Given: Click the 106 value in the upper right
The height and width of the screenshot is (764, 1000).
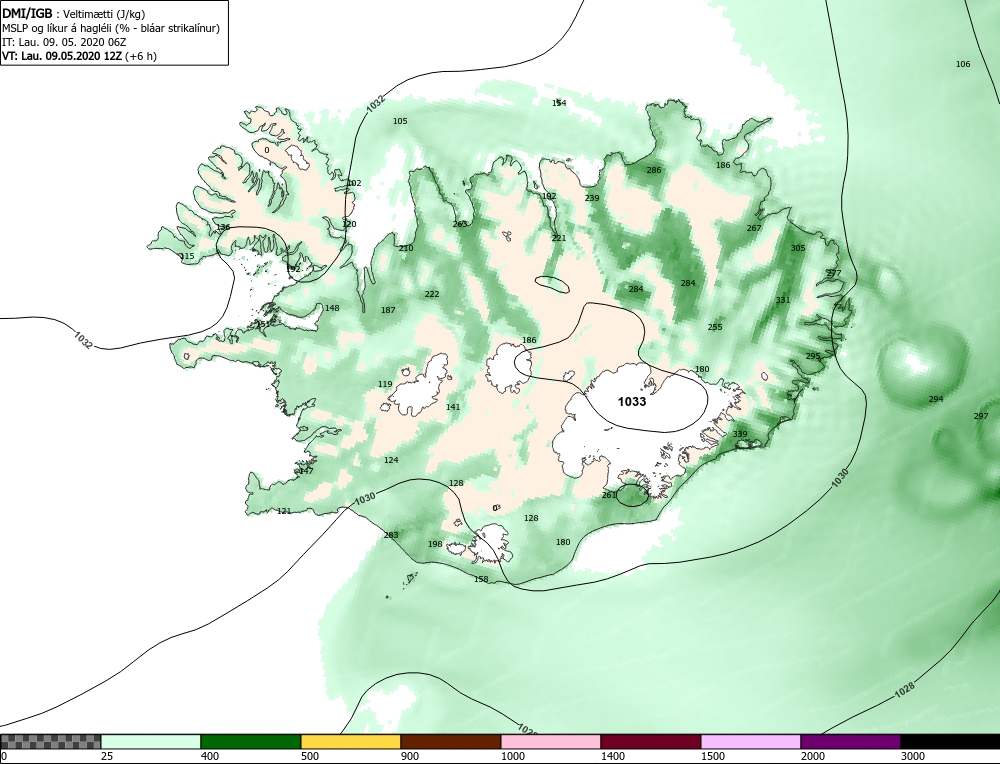Looking at the screenshot, I should point(963,64).
